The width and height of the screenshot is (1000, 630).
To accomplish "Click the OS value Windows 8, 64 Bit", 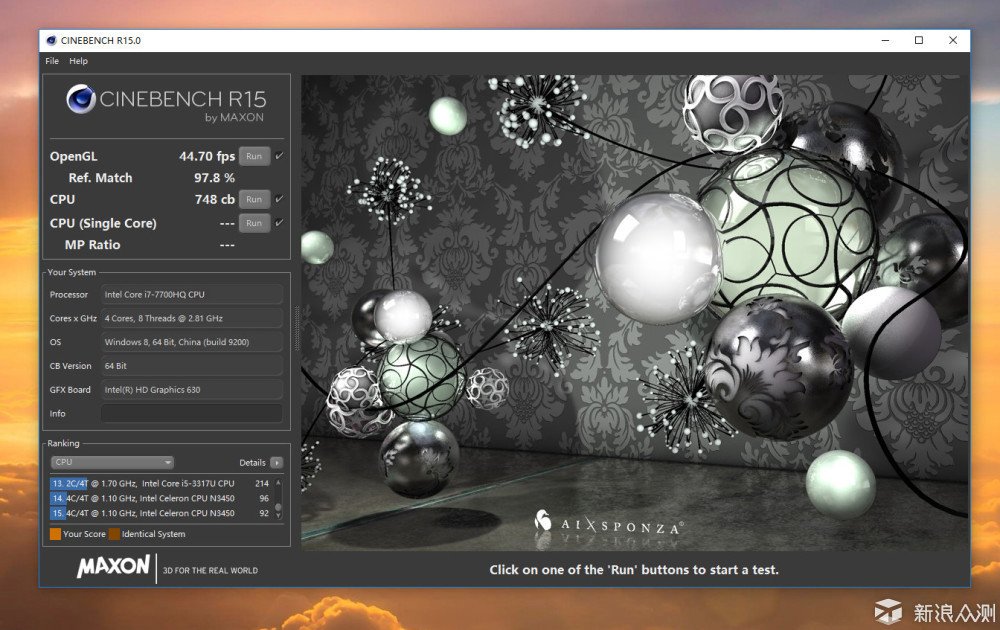I will (191, 342).
